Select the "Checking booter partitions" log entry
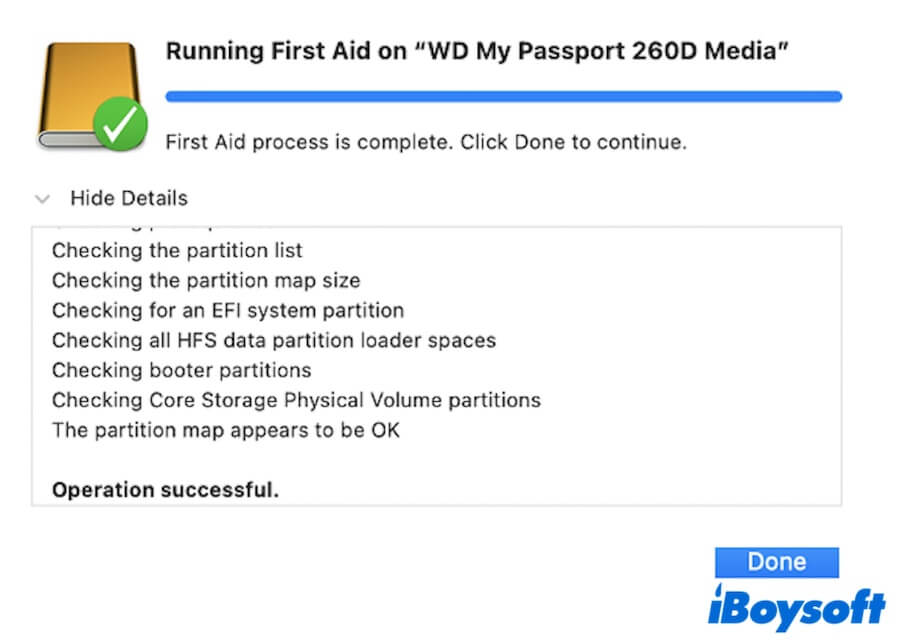This screenshot has height=640, width=909. [181, 370]
